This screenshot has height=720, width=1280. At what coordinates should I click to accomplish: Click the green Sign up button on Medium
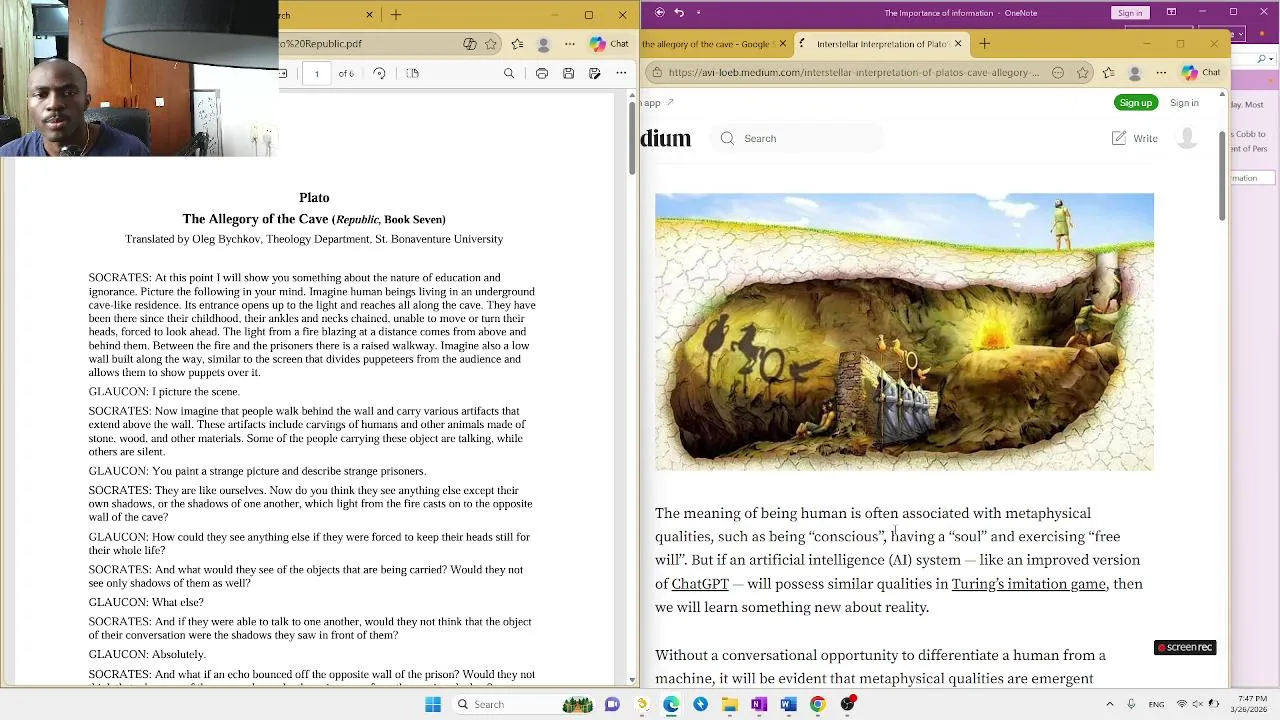(1136, 102)
